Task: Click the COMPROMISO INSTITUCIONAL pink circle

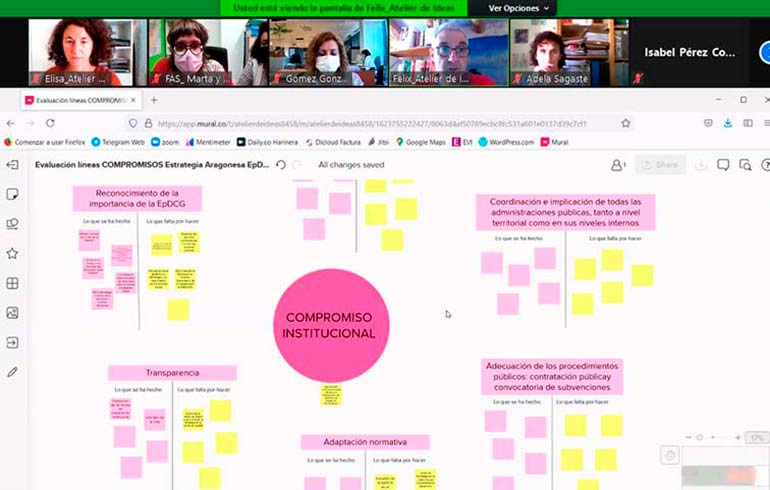Action: (x=330, y=325)
